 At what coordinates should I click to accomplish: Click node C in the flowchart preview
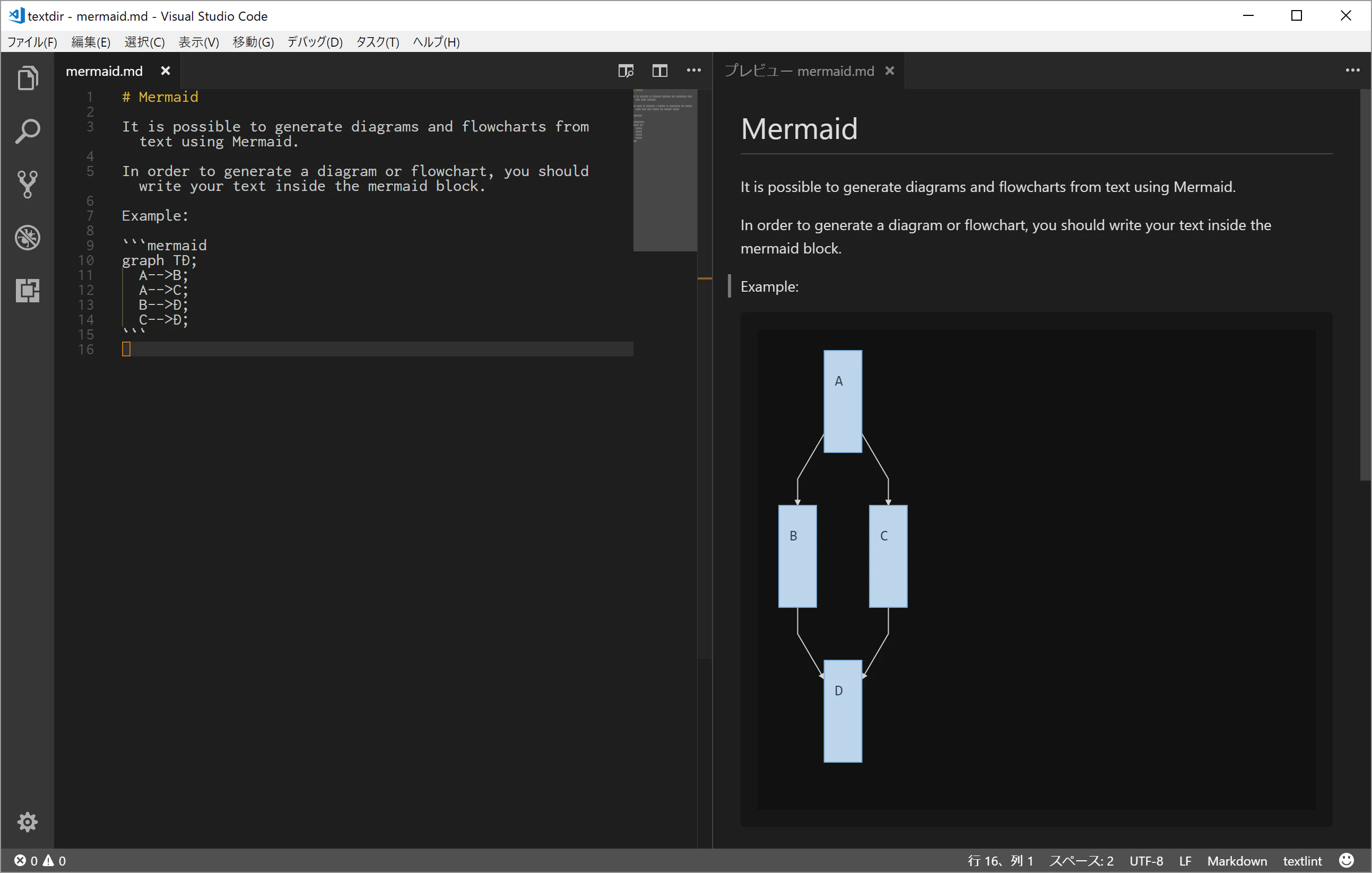[x=888, y=556]
